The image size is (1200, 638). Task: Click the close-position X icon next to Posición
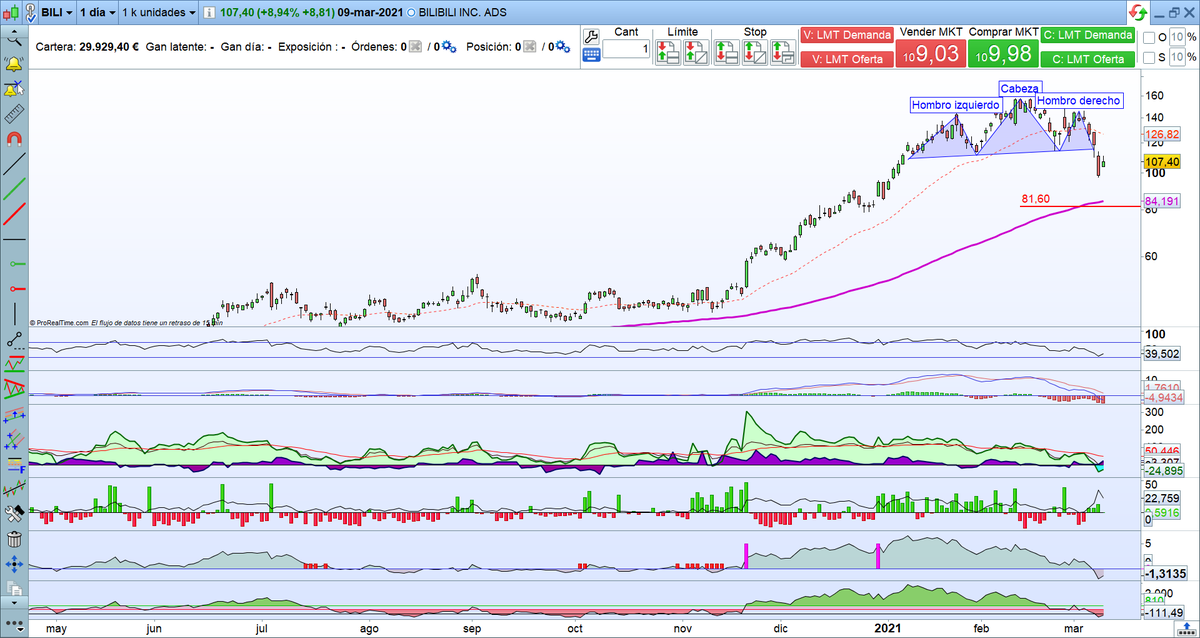point(531,47)
